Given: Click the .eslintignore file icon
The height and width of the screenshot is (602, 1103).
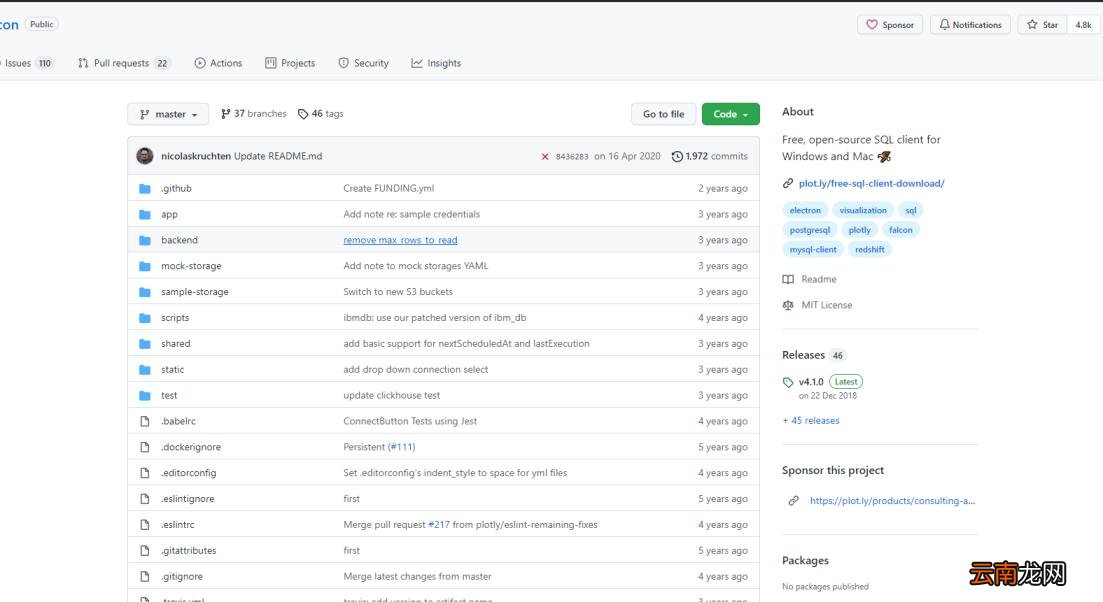Looking at the screenshot, I should pyautogui.click(x=145, y=499).
